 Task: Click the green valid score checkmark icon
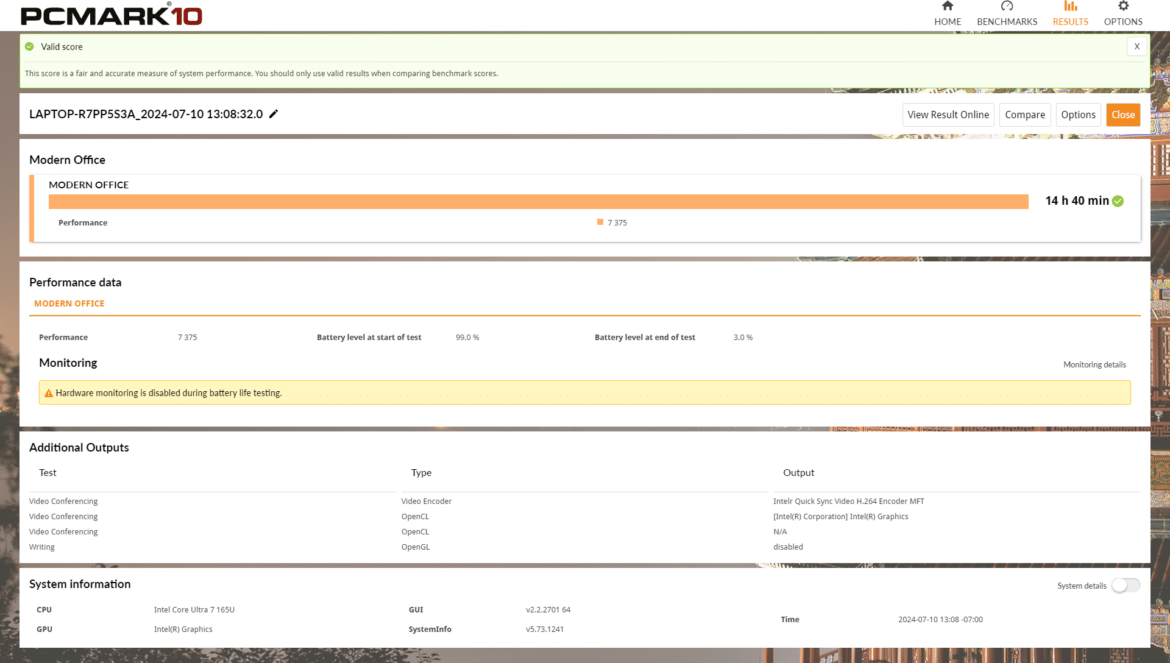coord(30,46)
